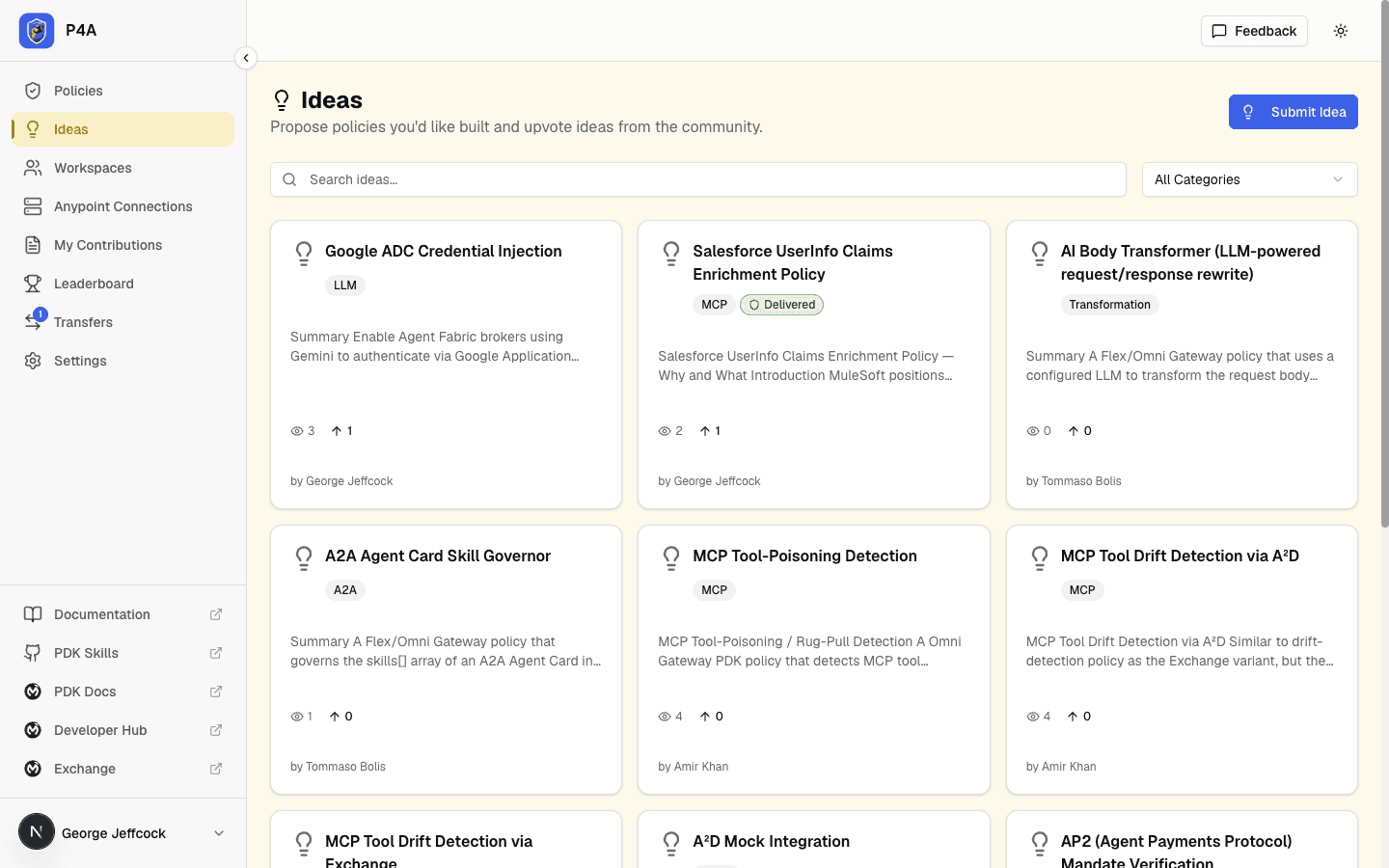Open the Leaderboard page

coord(123,284)
